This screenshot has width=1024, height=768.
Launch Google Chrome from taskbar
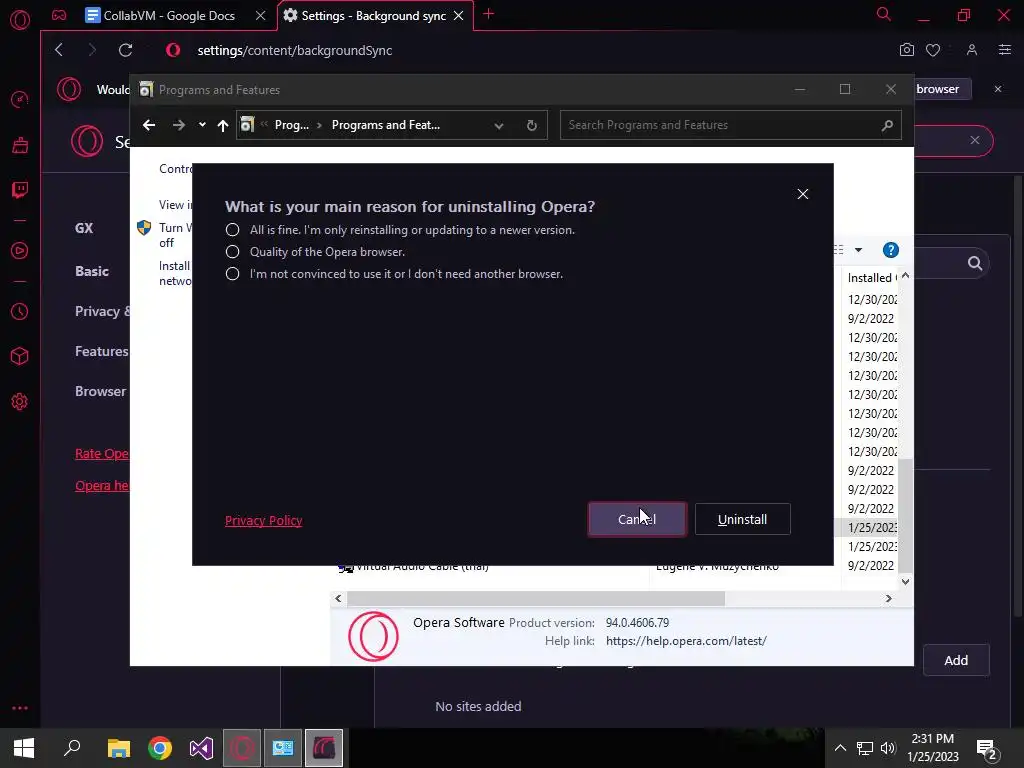(160, 748)
